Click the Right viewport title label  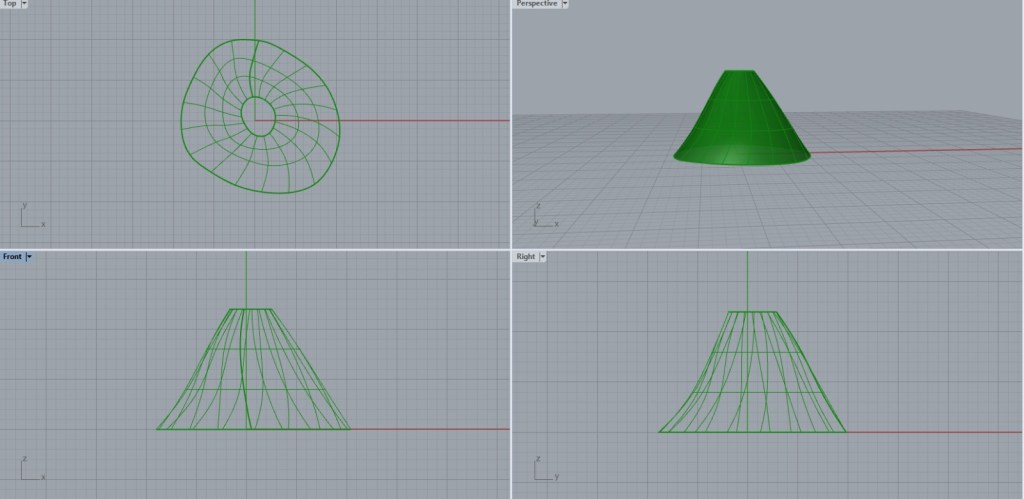point(525,257)
